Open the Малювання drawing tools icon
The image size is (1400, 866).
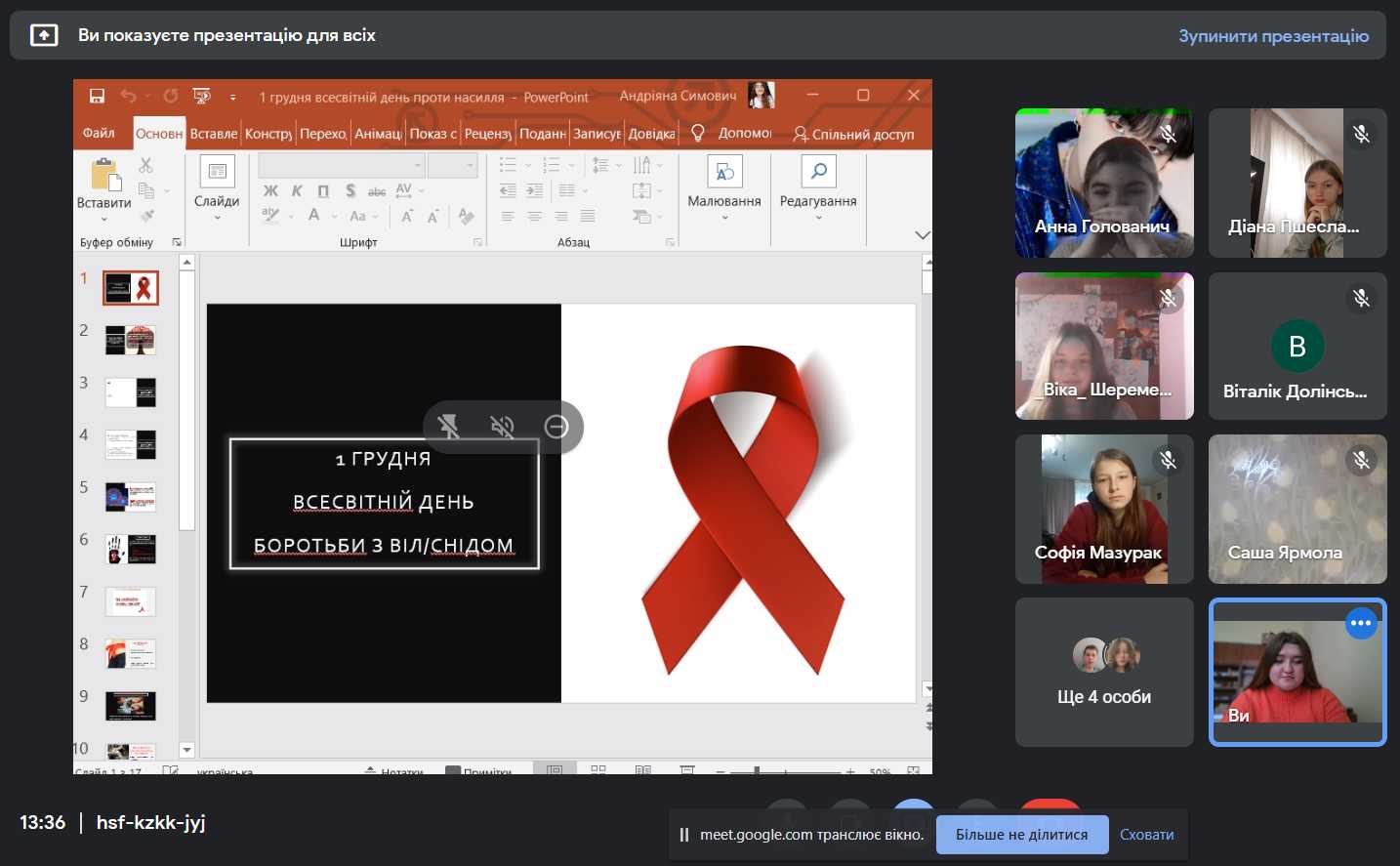[723, 173]
